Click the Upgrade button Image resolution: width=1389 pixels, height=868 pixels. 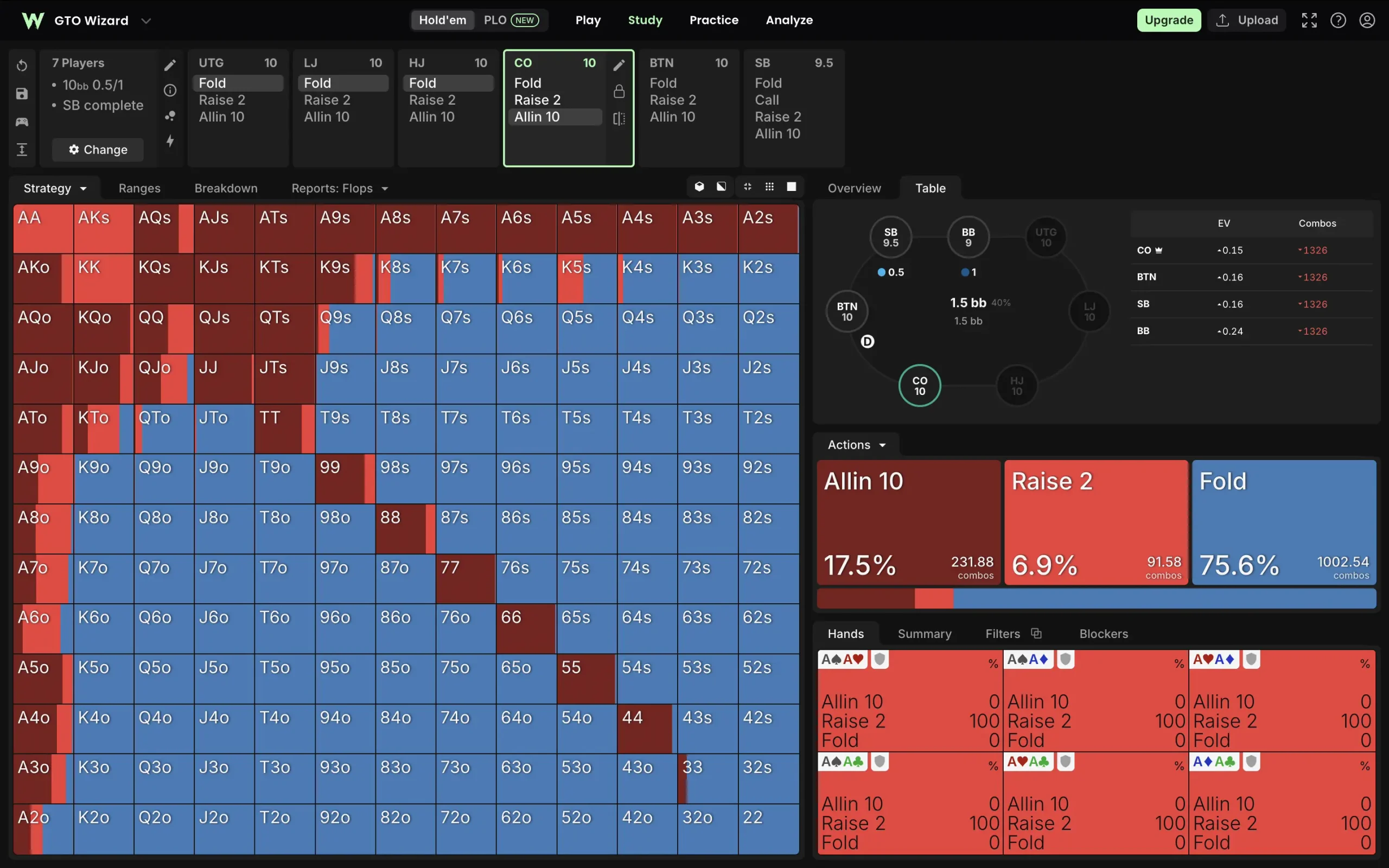pos(1169,20)
